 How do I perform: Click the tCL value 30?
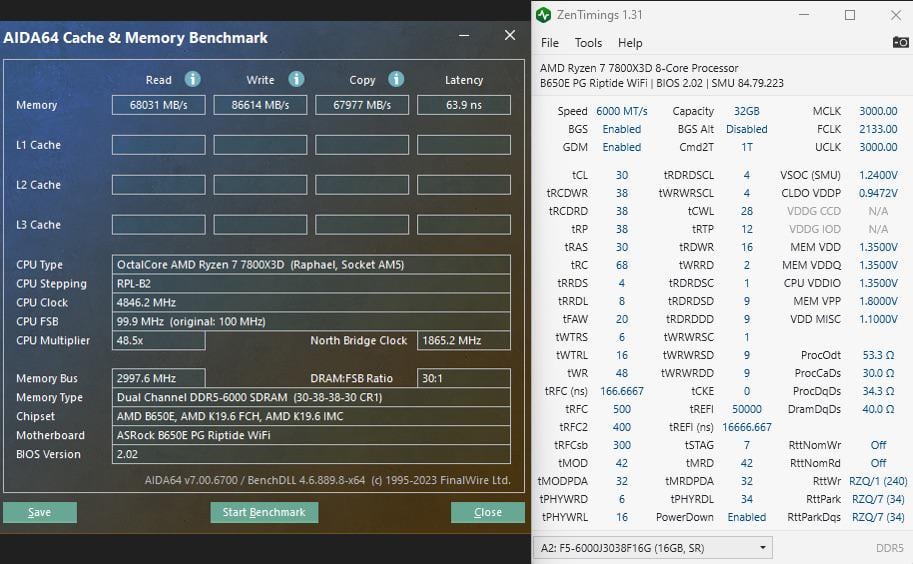(x=622, y=175)
